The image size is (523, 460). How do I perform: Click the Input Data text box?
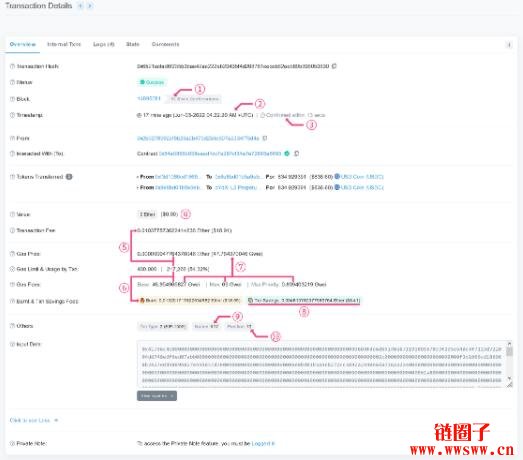point(322,364)
